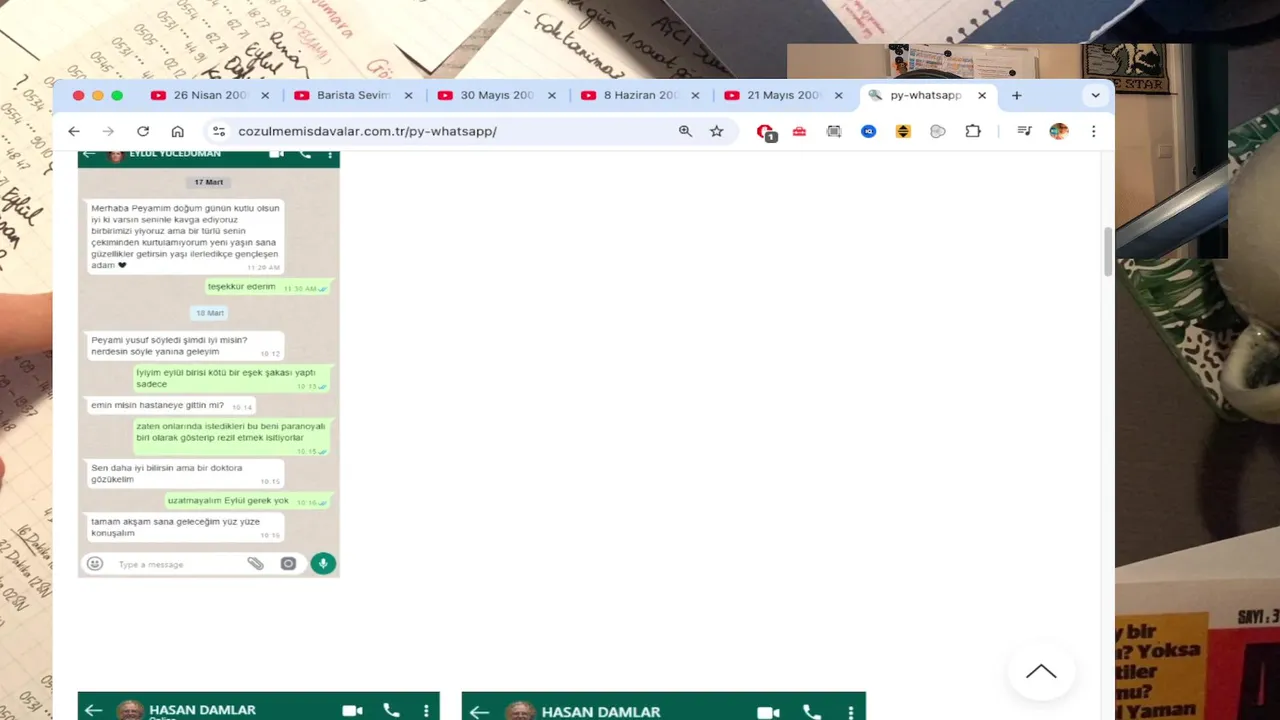The image size is (1280, 720).
Task: Open the Extensions puzzle-piece menu
Action: point(972,131)
